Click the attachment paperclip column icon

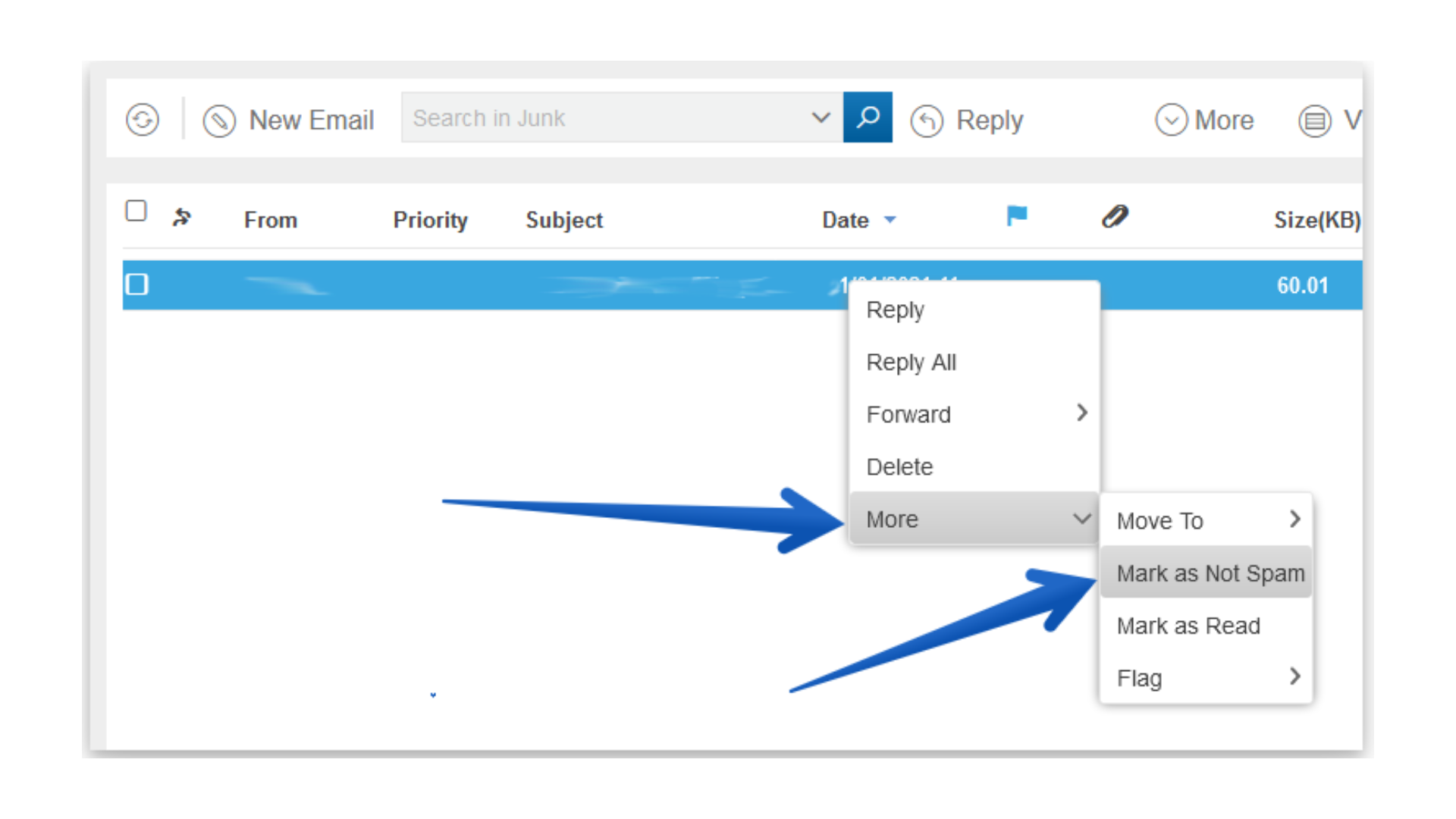point(1115,217)
